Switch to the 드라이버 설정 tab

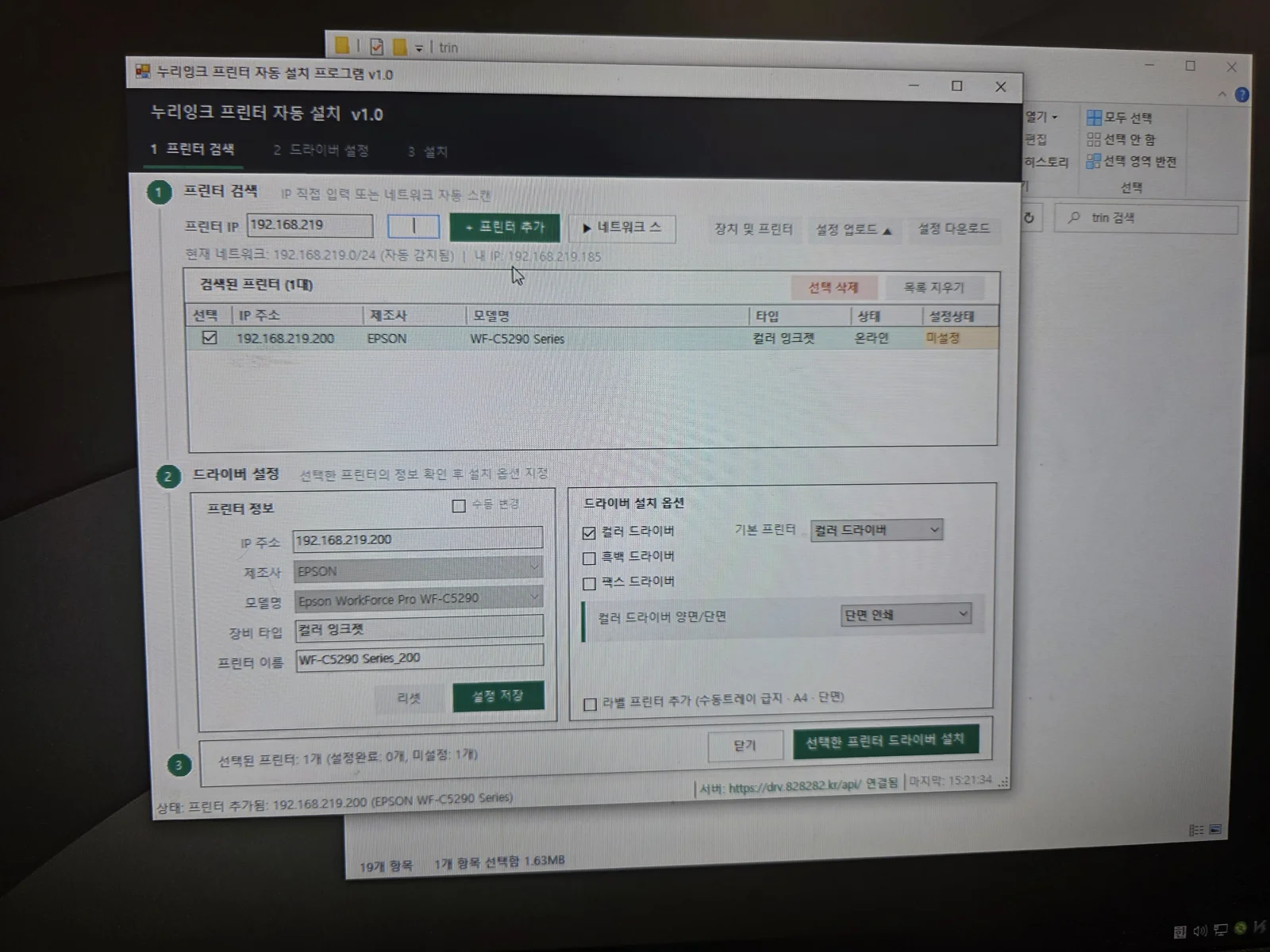321,150
